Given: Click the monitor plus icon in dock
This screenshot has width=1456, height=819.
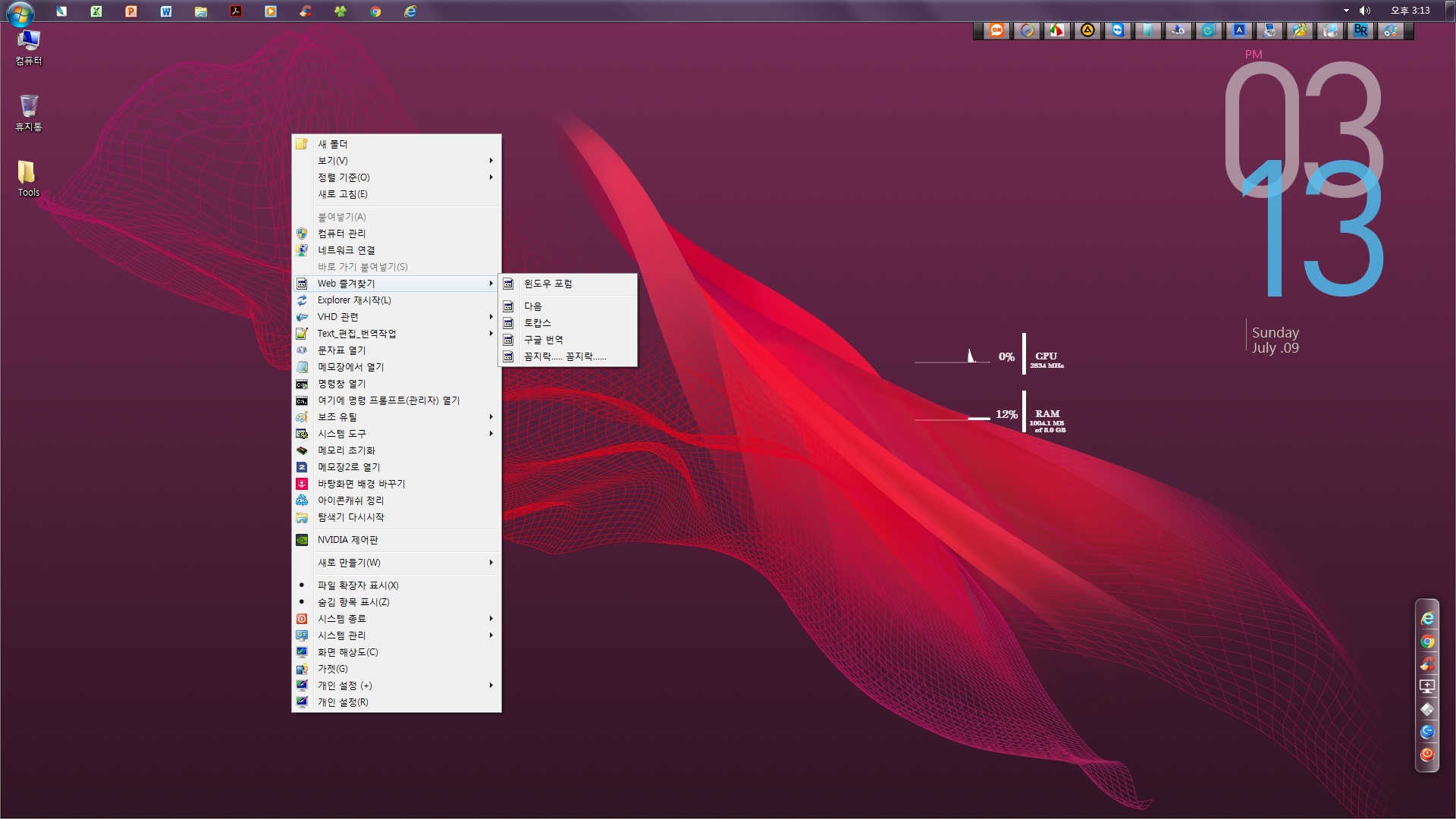Looking at the screenshot, I should tap(1427, 686).
